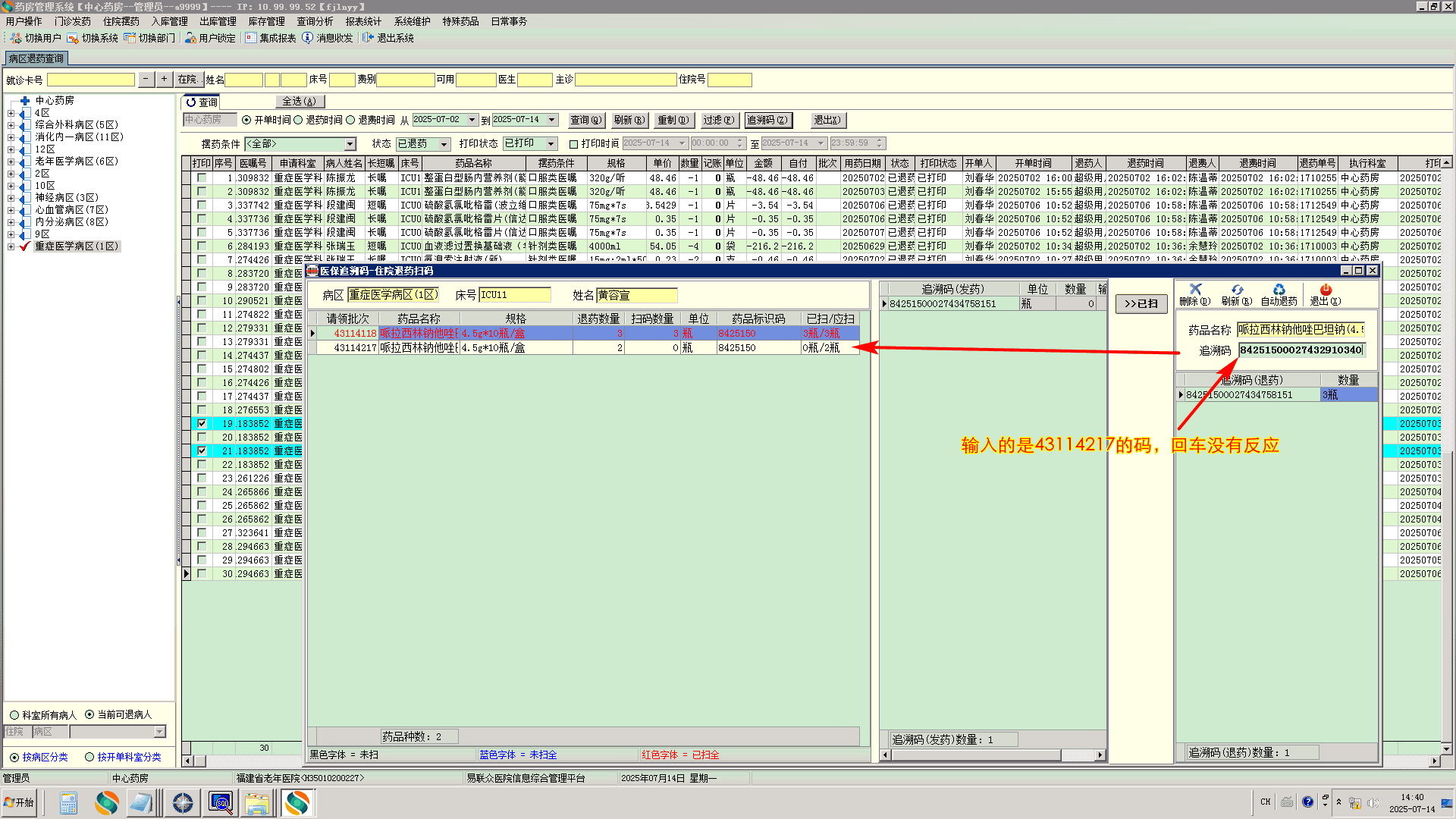Enable the 打印时间 checkbox
The image size is (1456, 819).
[574, 144]
